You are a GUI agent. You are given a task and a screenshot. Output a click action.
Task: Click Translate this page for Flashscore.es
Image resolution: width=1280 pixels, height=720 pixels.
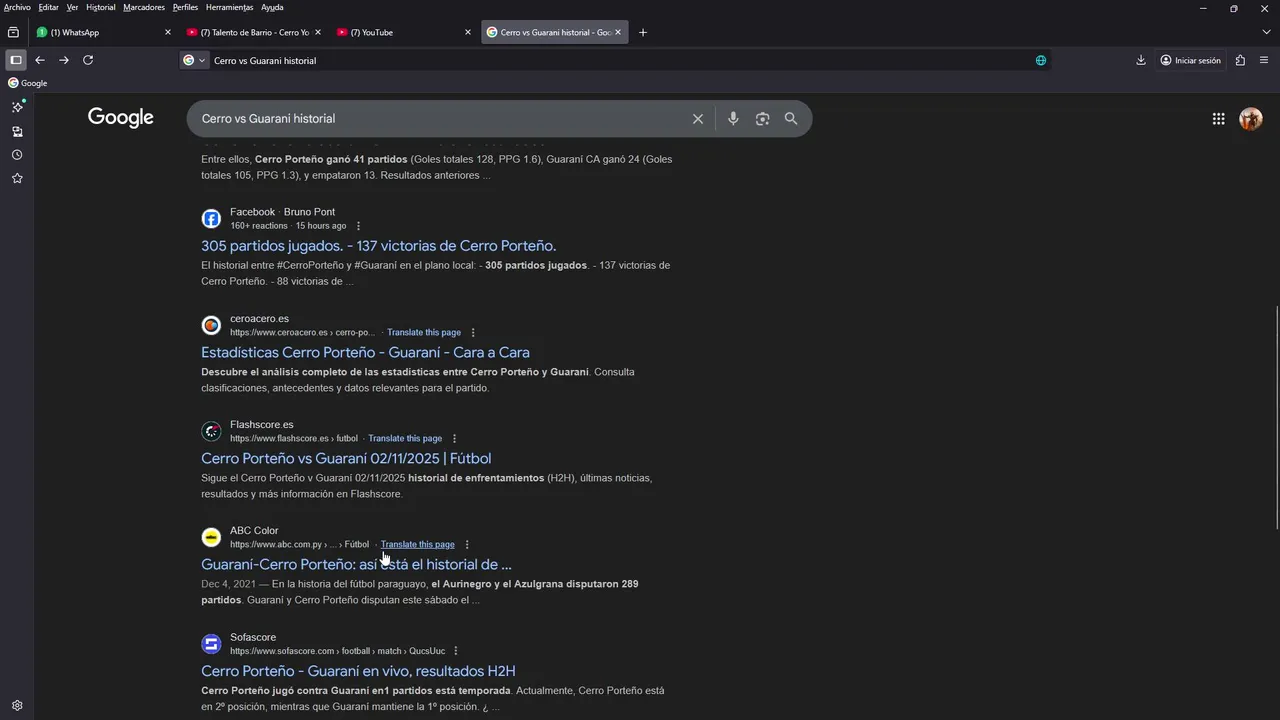coord(405,438)
